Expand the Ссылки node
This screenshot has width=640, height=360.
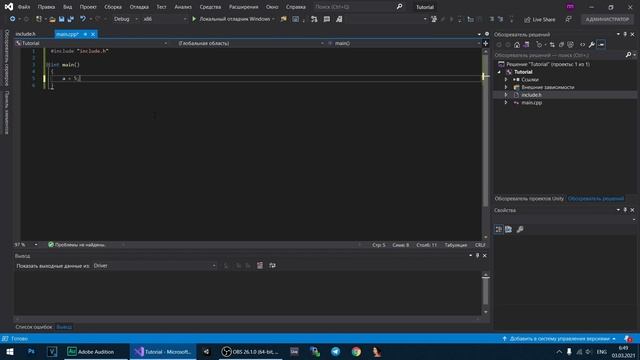pyautogui.click(x=506, y=80)
